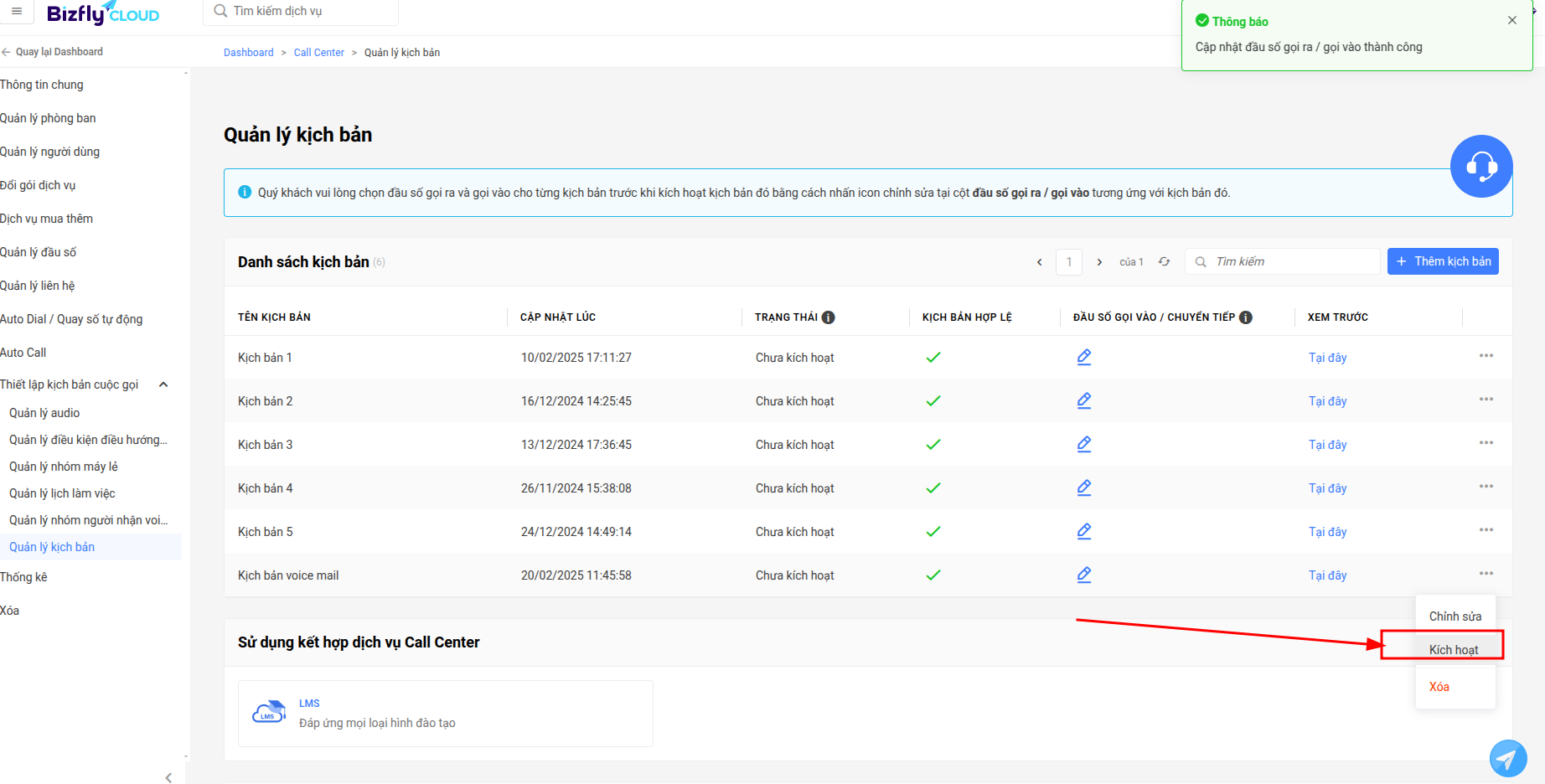Open more options for Kịch bản voice mail
This screenshot has height=784, width=1545.
click(1486, 574)
